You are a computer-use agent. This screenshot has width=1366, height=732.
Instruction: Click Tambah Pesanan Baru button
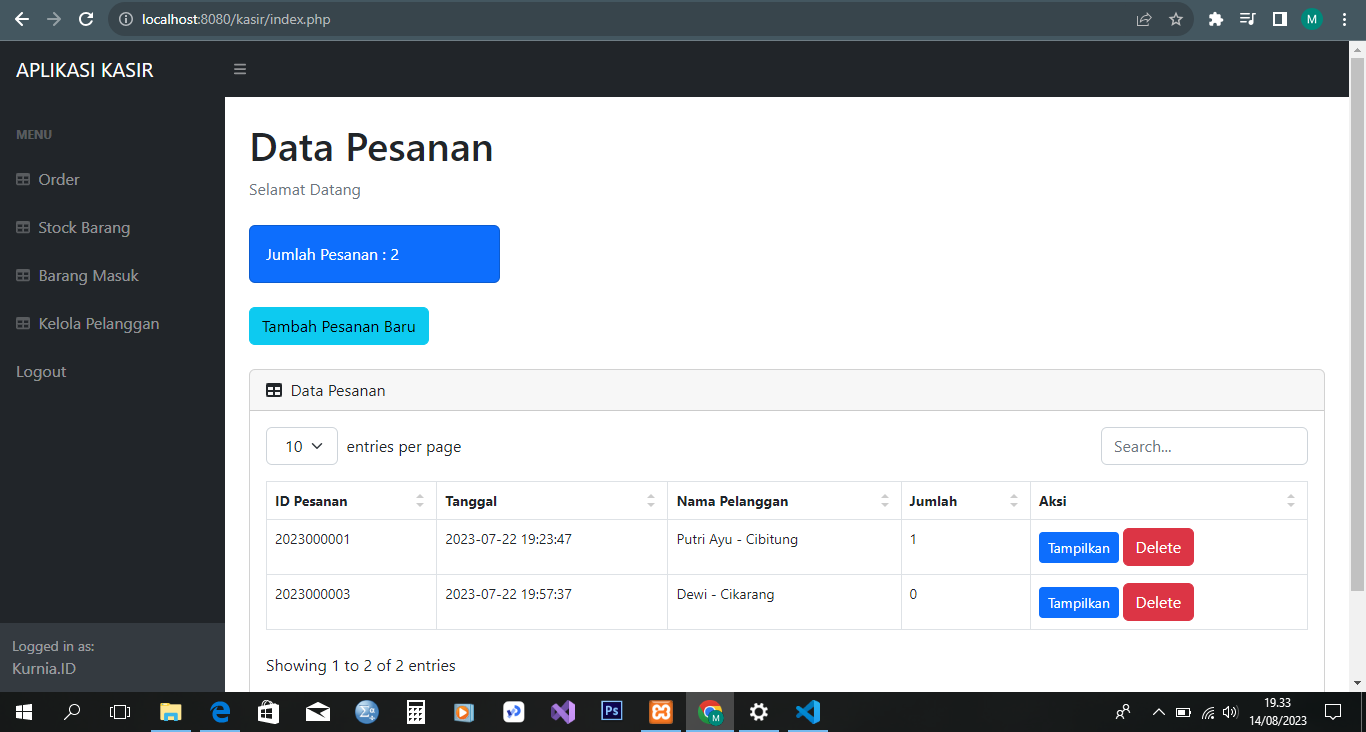339,326
